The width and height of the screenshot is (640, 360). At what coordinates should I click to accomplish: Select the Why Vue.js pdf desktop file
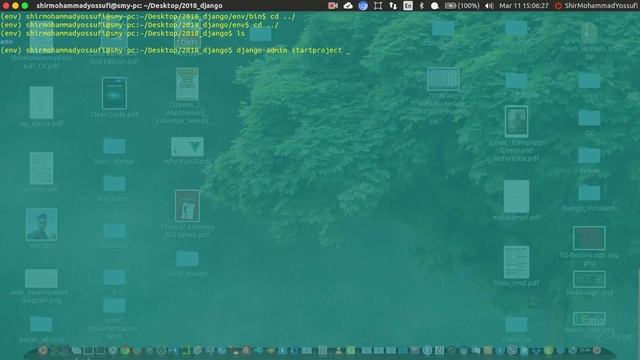coord(187,151)
